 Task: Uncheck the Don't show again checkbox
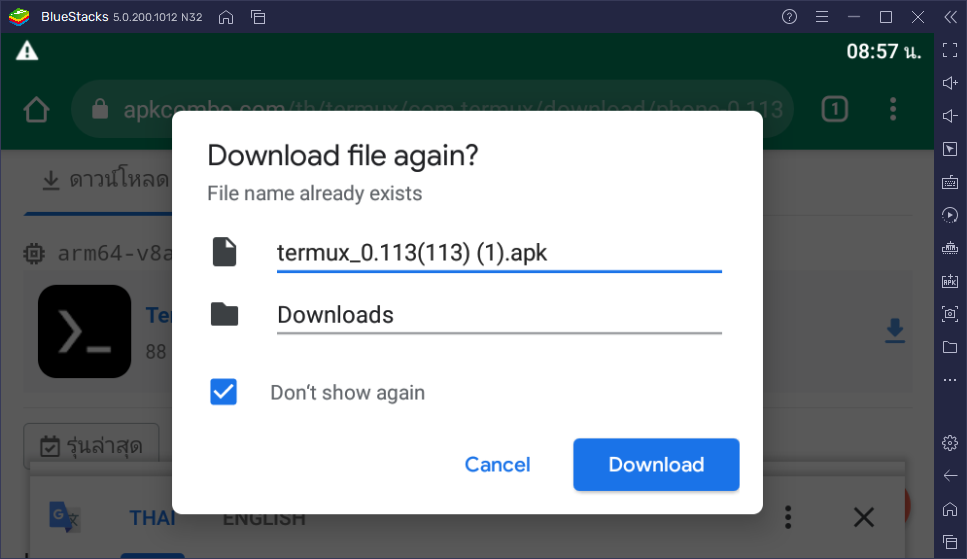[x=223, y=392]
